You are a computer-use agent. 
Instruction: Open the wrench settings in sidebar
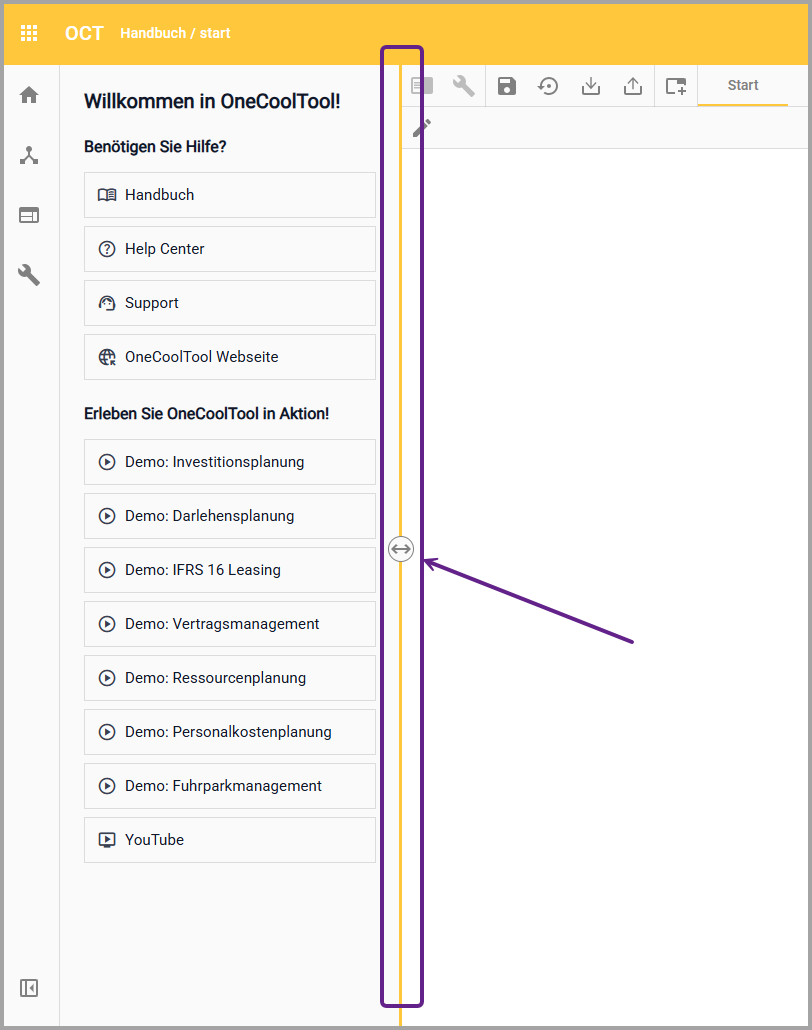29,275
